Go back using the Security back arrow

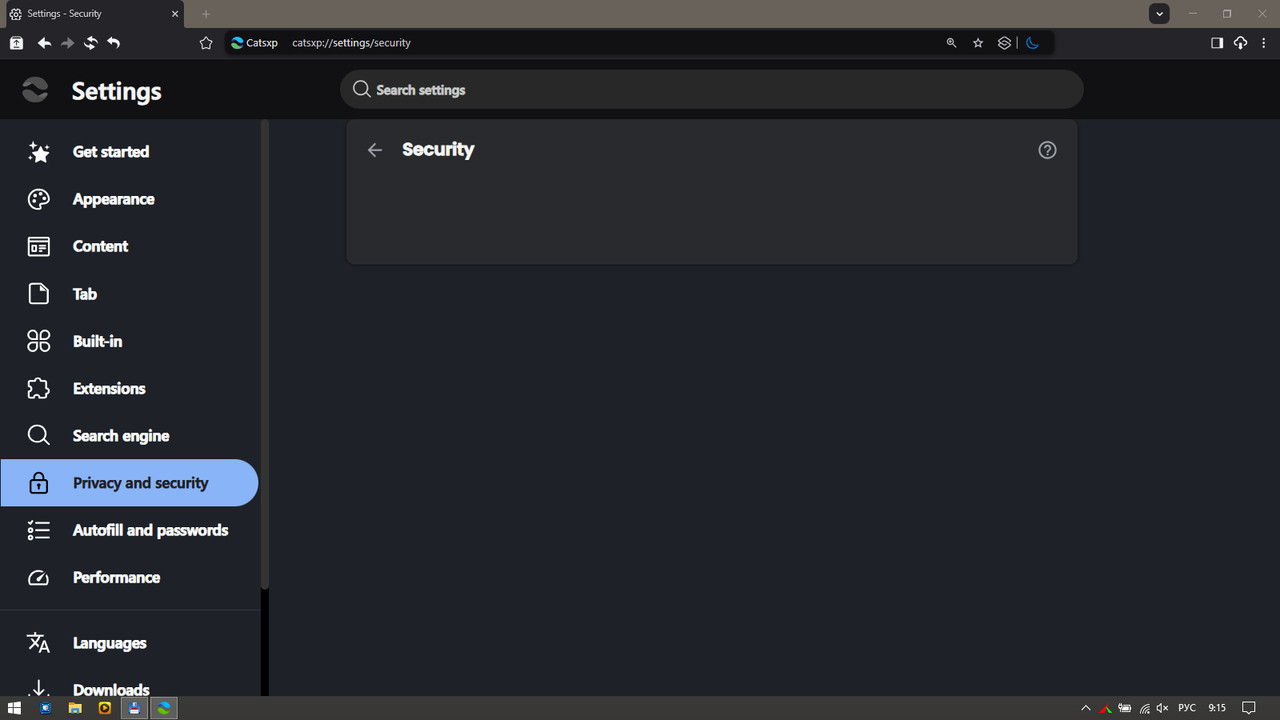tap(375, 150)
